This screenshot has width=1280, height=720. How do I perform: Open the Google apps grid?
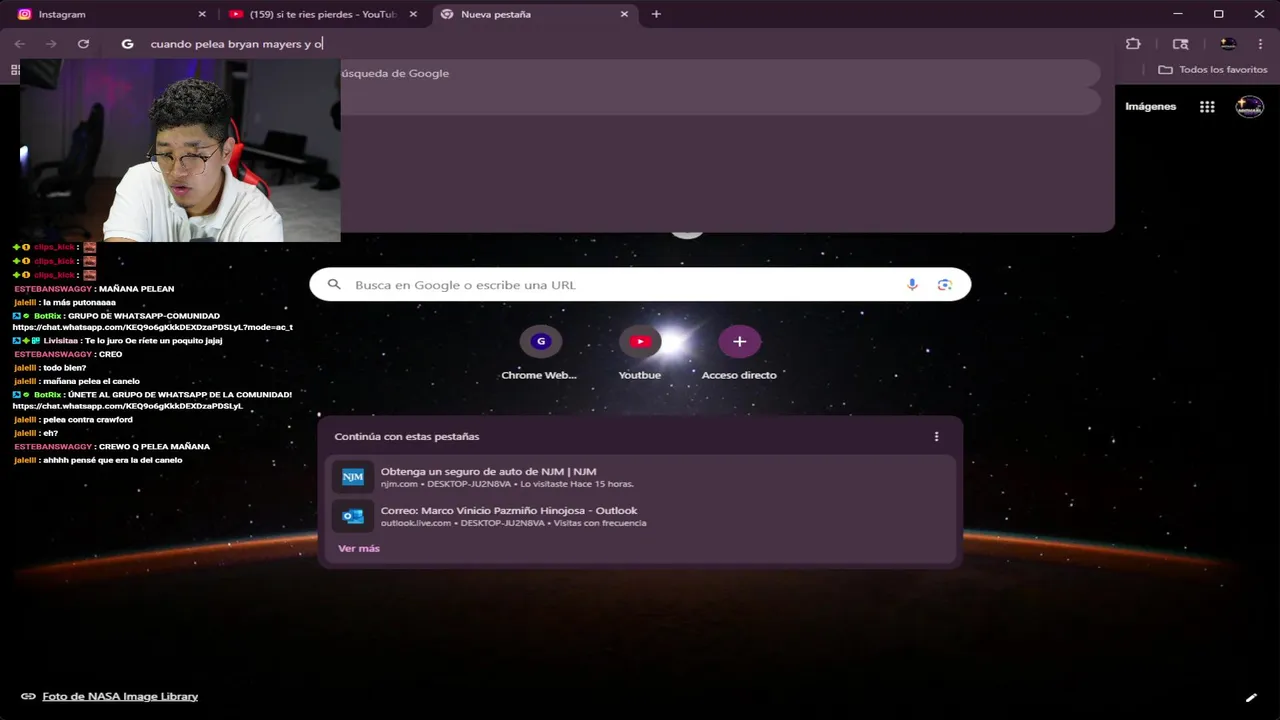(x=1207, y=107)
